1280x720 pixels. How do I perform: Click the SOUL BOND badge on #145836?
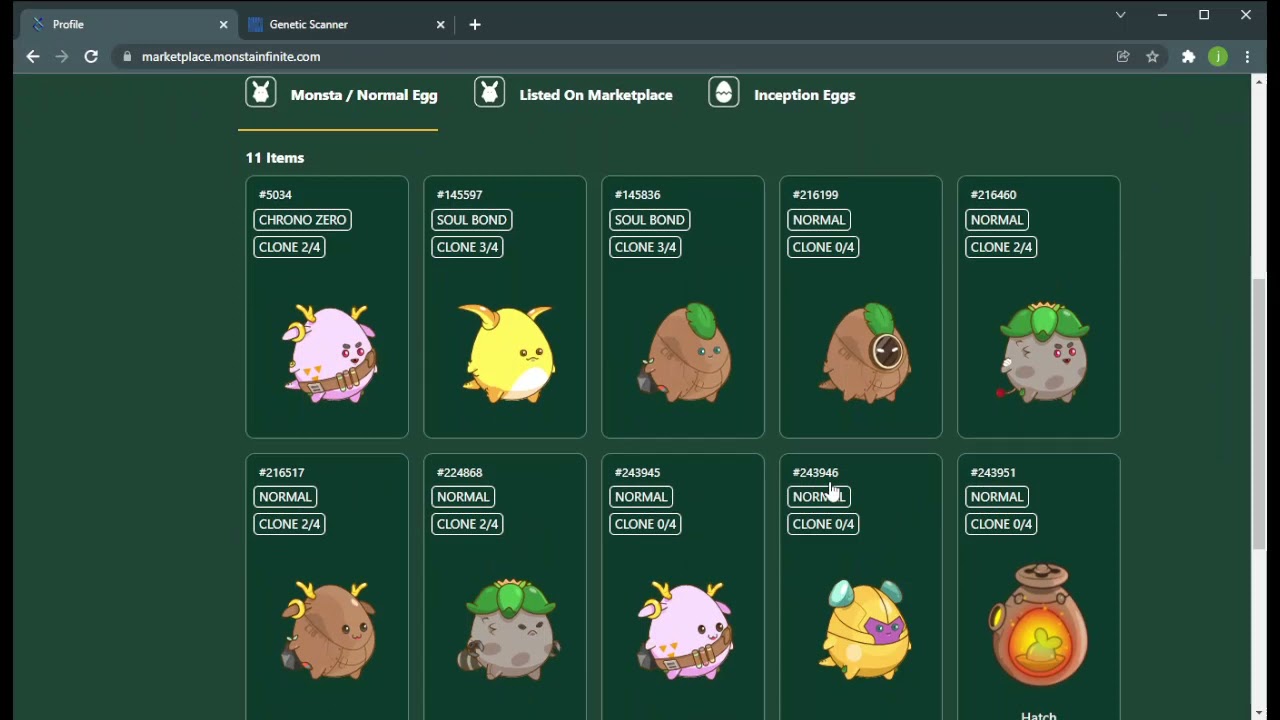tap(650, 220)
